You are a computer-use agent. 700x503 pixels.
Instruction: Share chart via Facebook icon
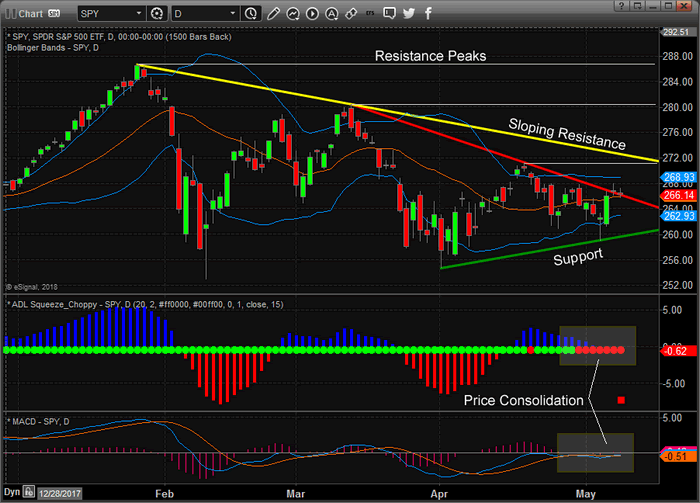tap(428, 13)
